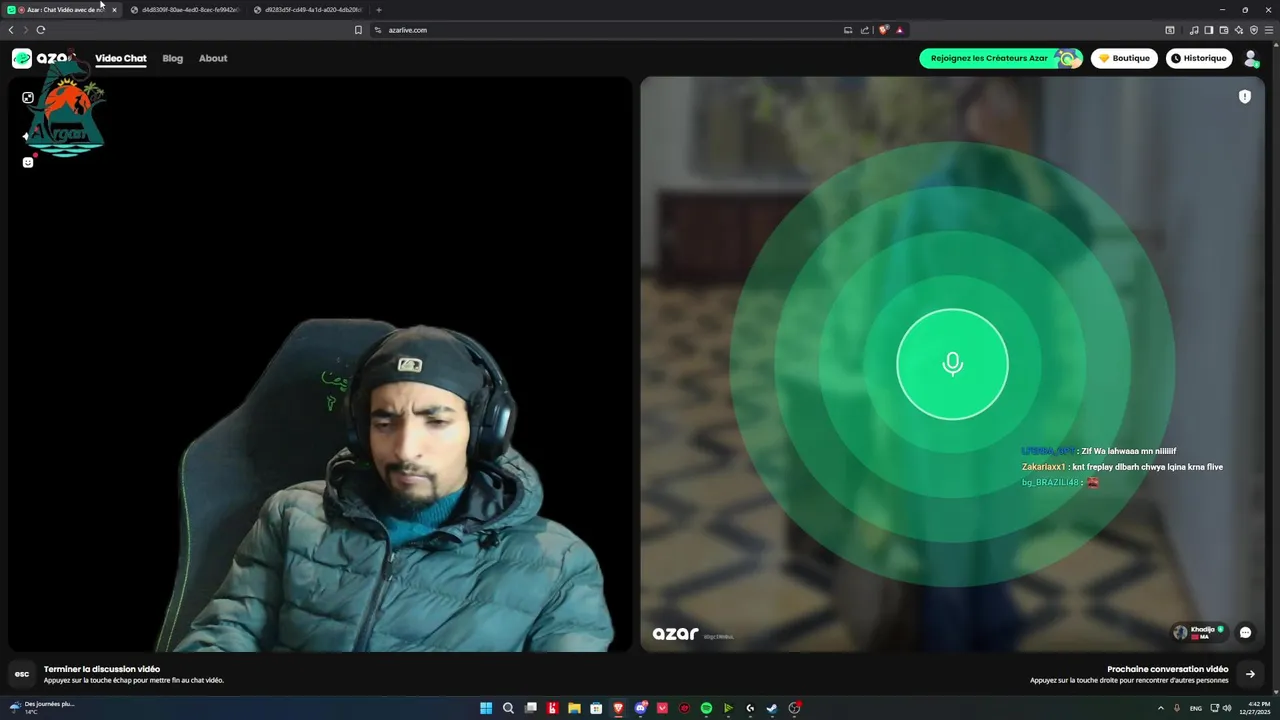Screen dimensions: 1280x720
Task: Click the cast/PiP icon in address bar
Action: tap(848, 30)
